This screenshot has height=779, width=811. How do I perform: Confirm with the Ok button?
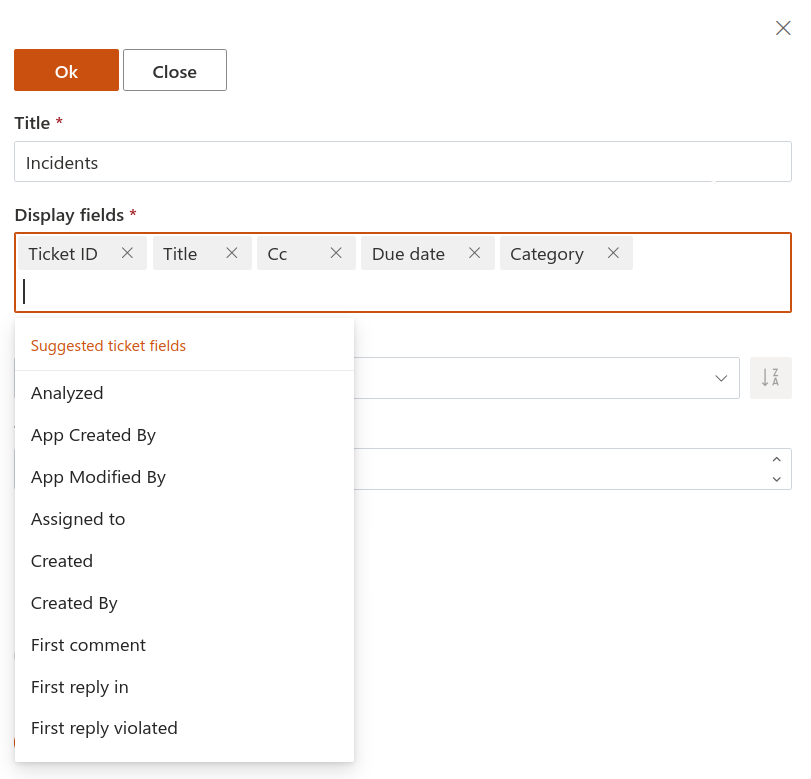(66, 70)
